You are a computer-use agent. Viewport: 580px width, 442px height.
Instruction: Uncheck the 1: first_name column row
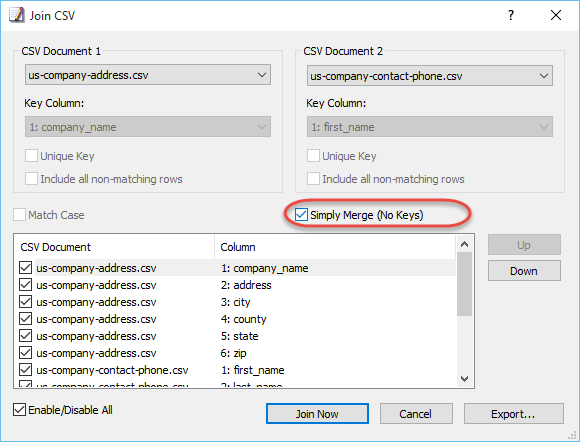pos(25,370)
